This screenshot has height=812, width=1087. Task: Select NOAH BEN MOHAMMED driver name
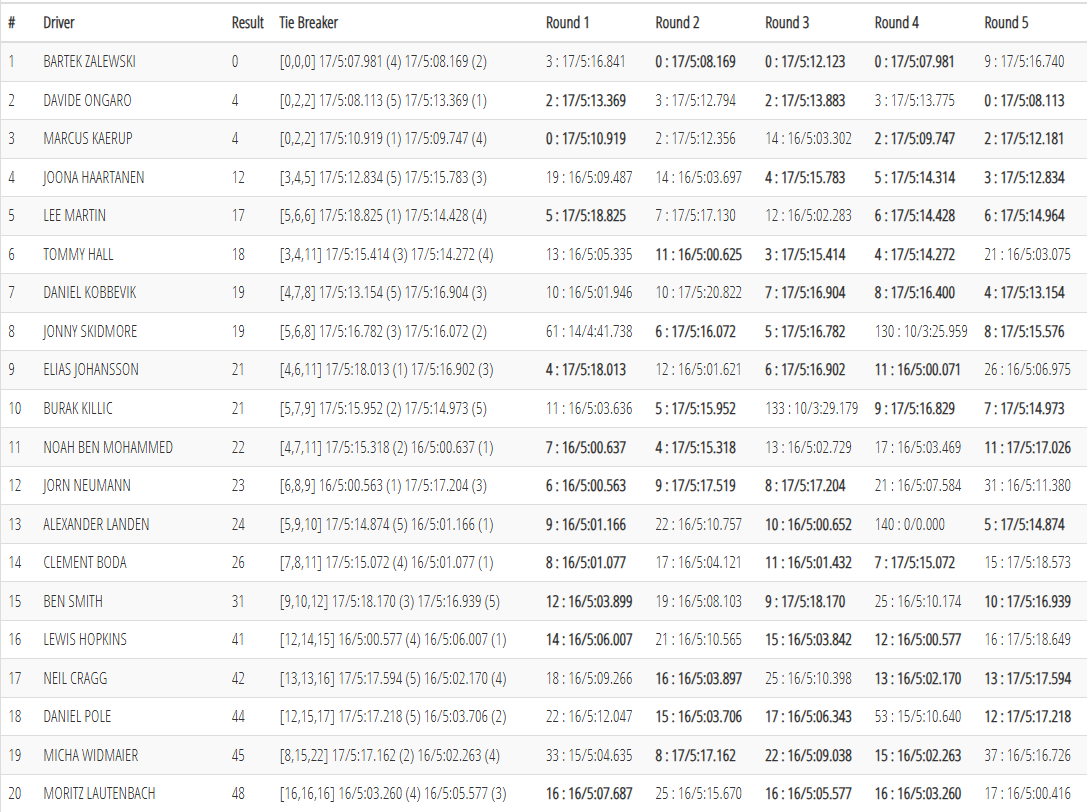click(x=108, y=447)
